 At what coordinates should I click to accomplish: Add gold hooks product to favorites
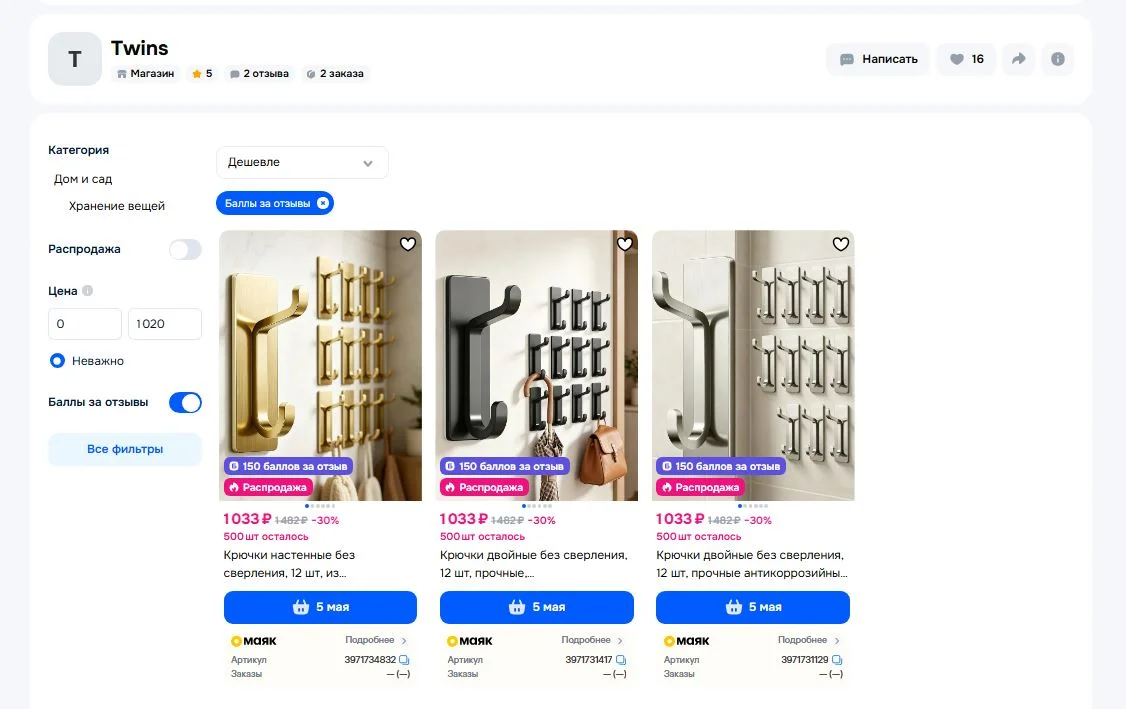tap(408, 244)
